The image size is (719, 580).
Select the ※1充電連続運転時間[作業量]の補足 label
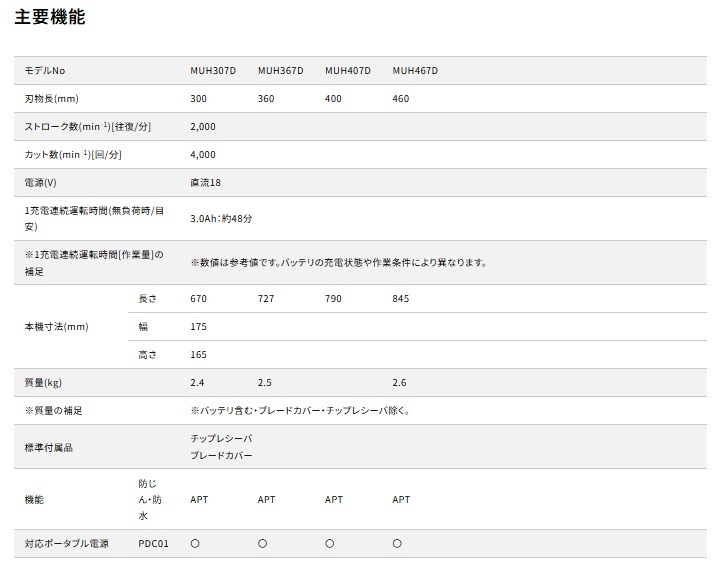tap(94, 263)
